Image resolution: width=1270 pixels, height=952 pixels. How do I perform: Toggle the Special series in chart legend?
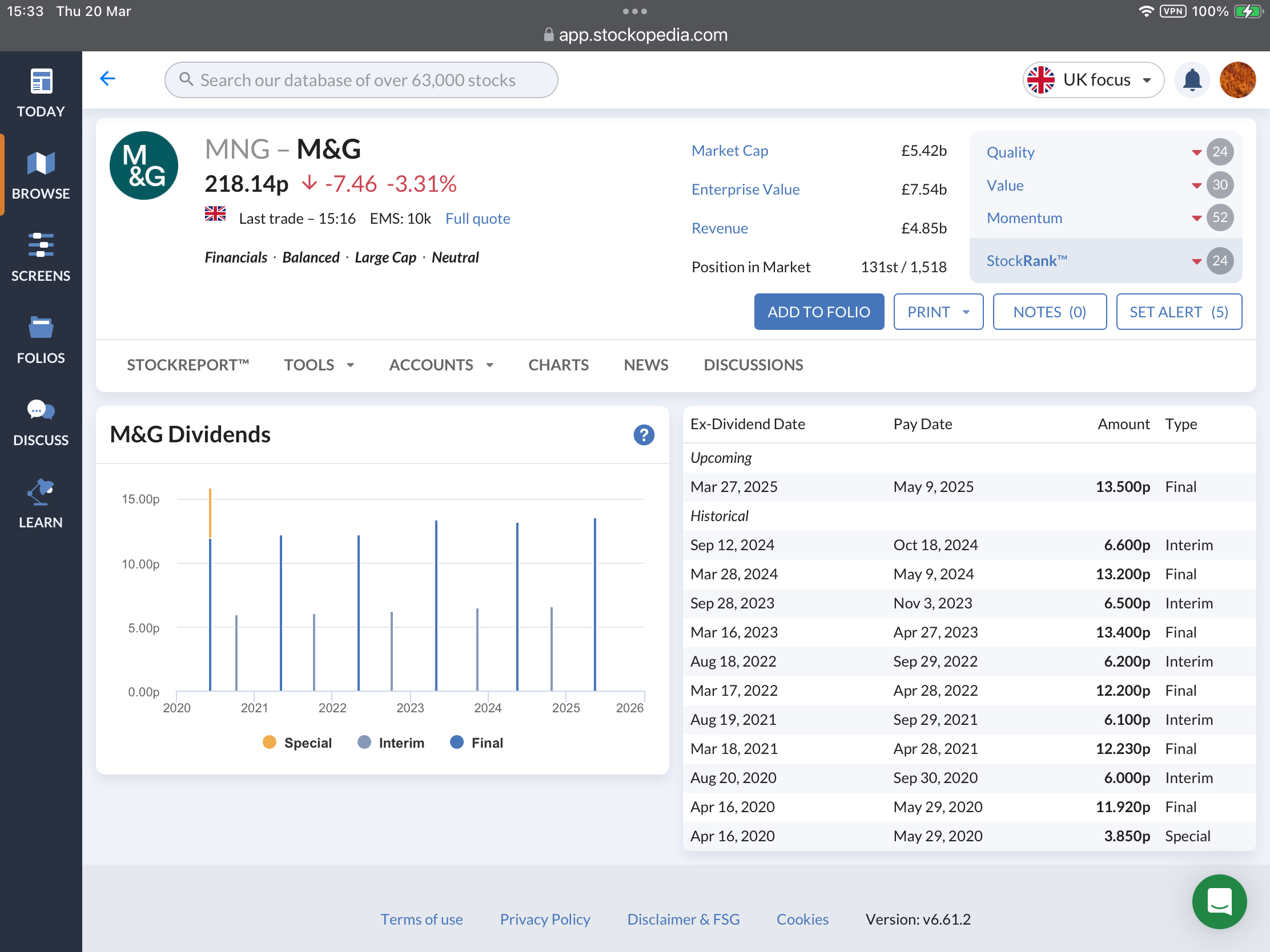[297, 743]
